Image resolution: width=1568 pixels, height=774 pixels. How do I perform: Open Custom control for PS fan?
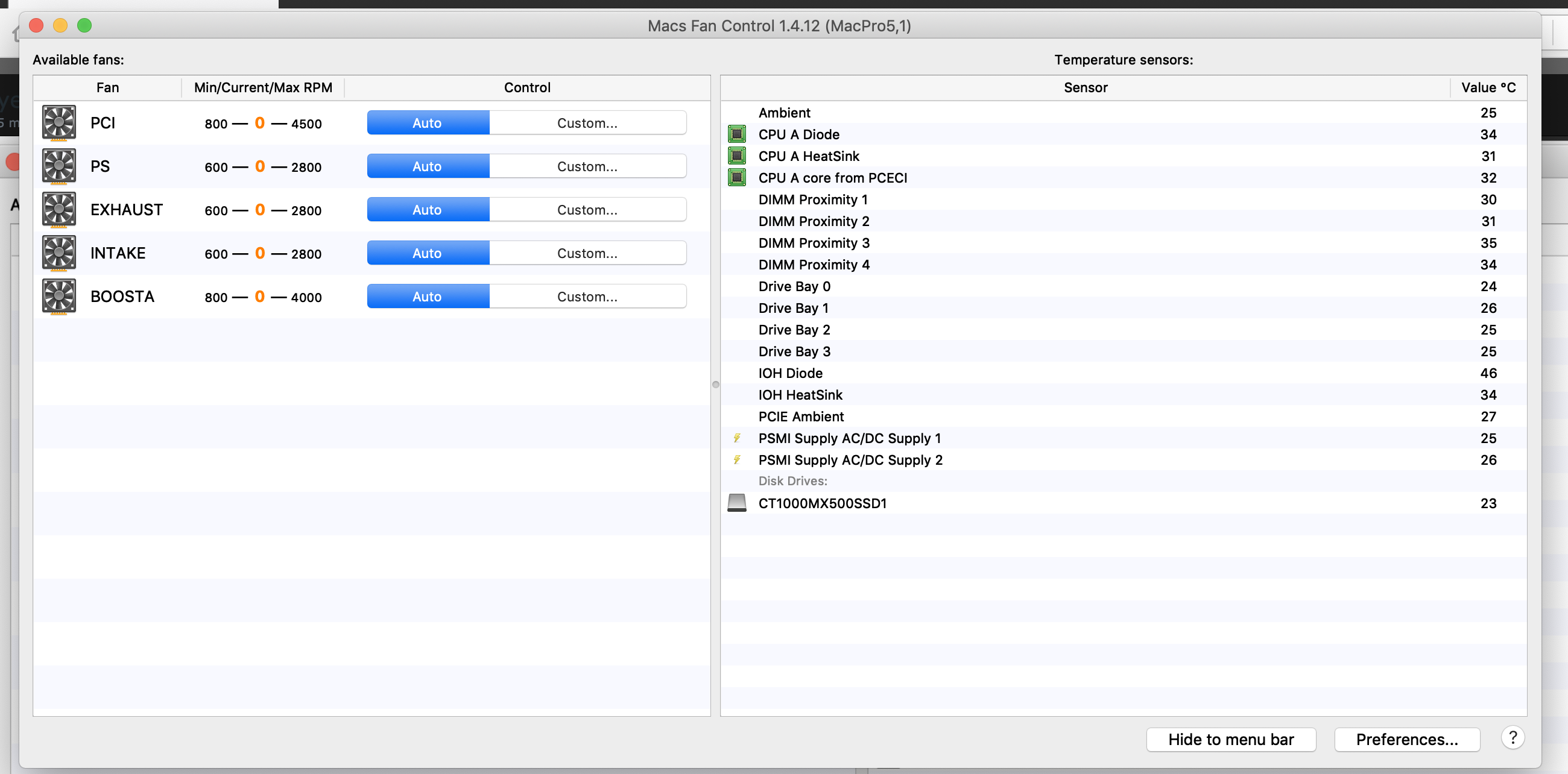pyautogui.click(x=587, y=166)
